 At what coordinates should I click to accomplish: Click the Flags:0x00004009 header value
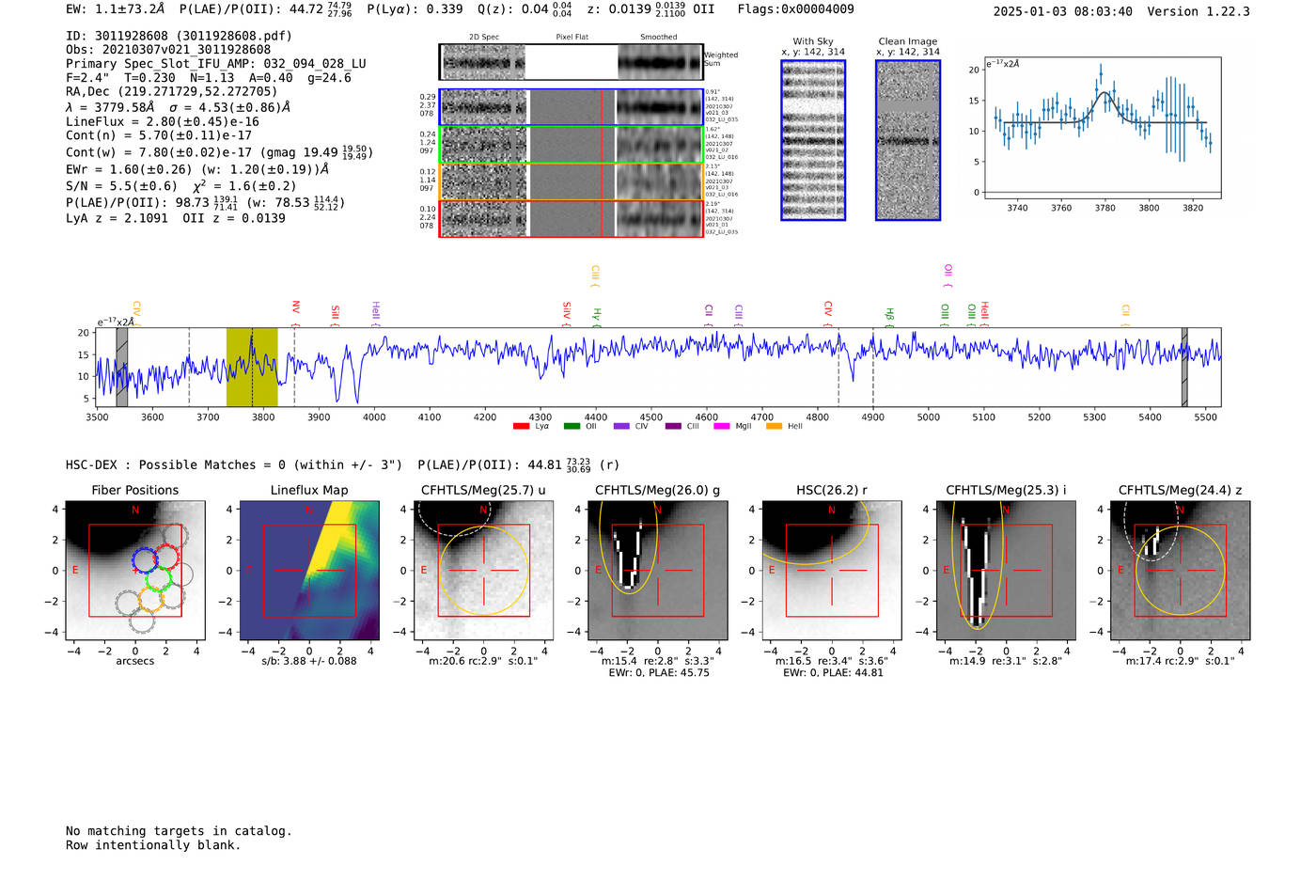pyautogui.click(x=796, y=9)
